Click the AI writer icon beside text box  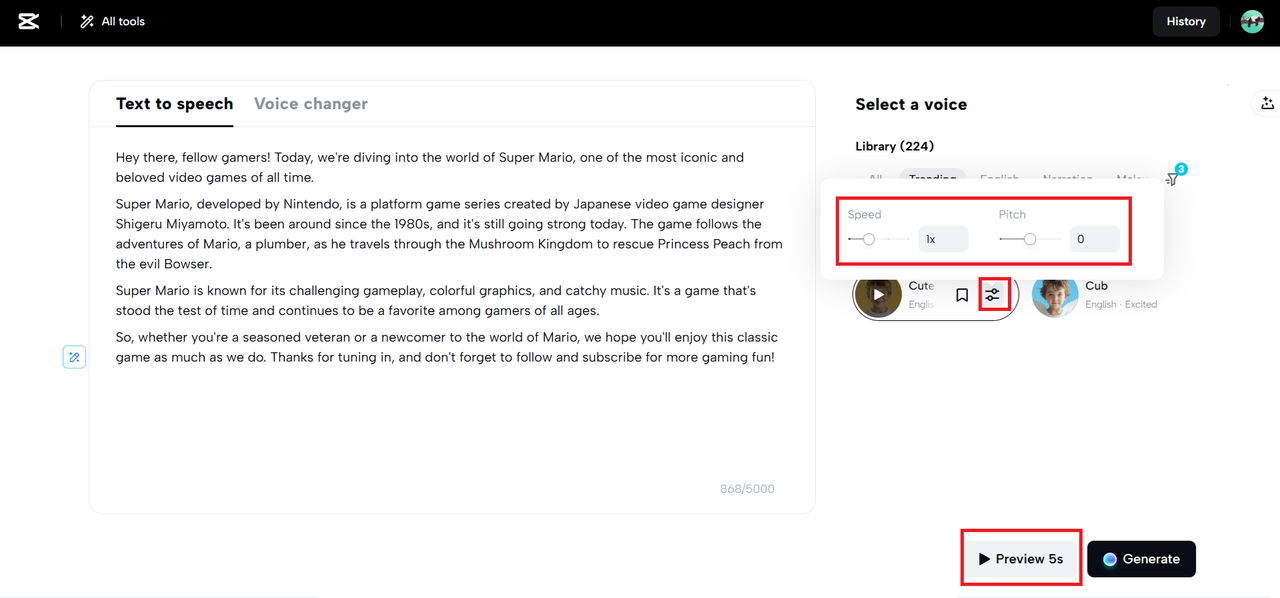click(x=74, y=357)
